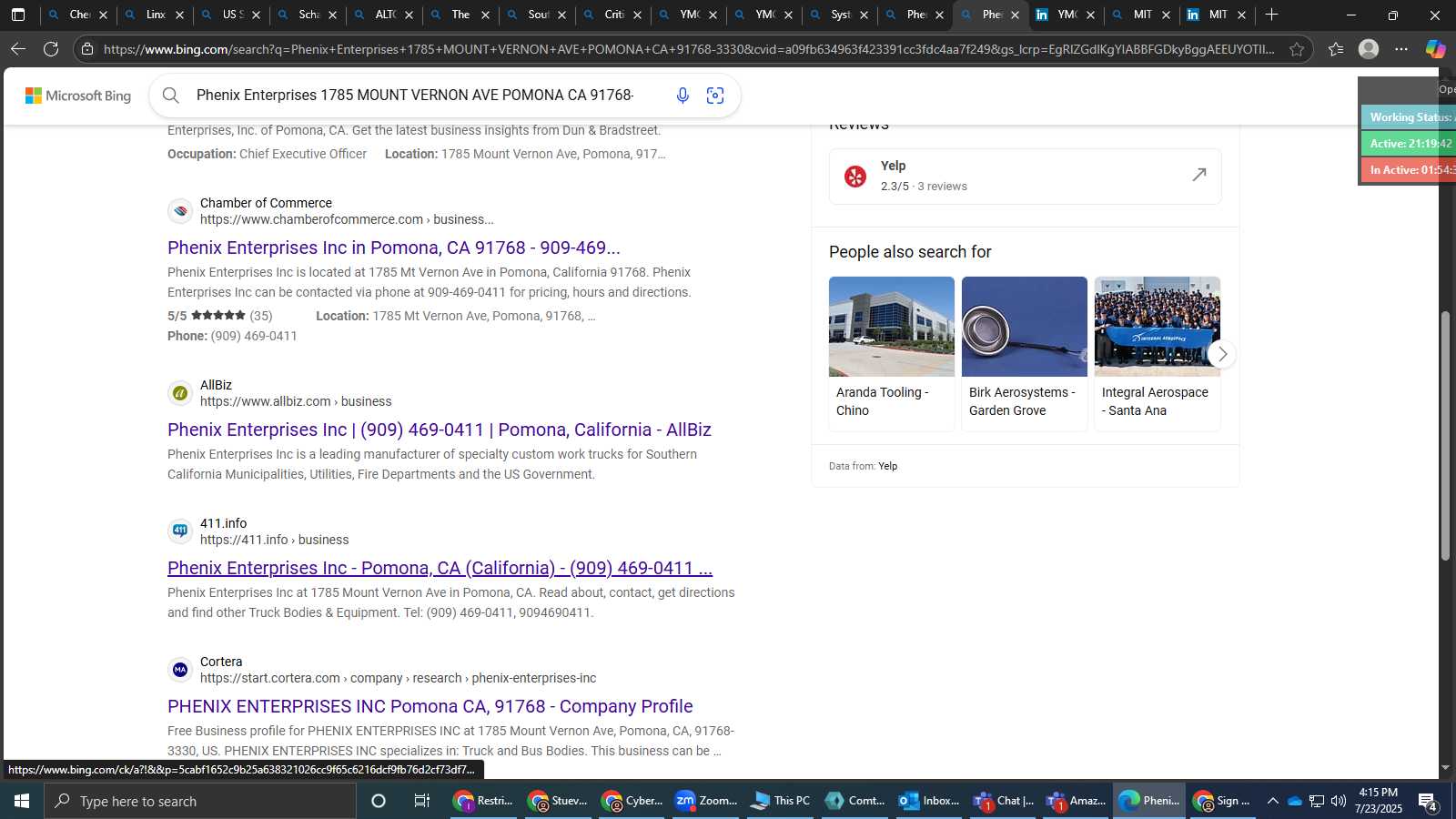This screenshot has width=1456, height=819.
Task: Open 411.info Phenix Enterprises result link
Action: click(440, 568)
